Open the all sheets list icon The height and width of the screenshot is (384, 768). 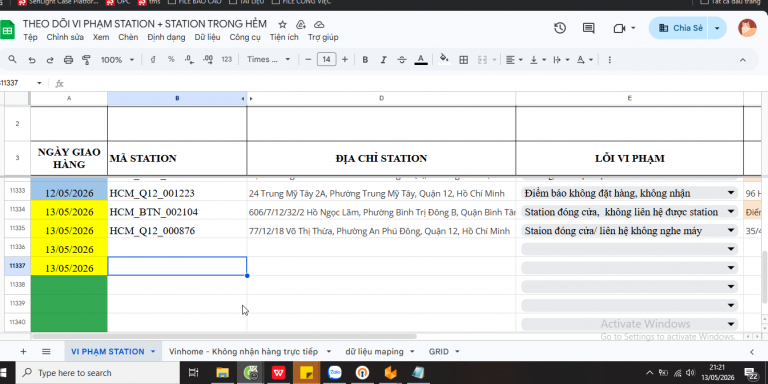pyautogui.click(x=46, y=352)
